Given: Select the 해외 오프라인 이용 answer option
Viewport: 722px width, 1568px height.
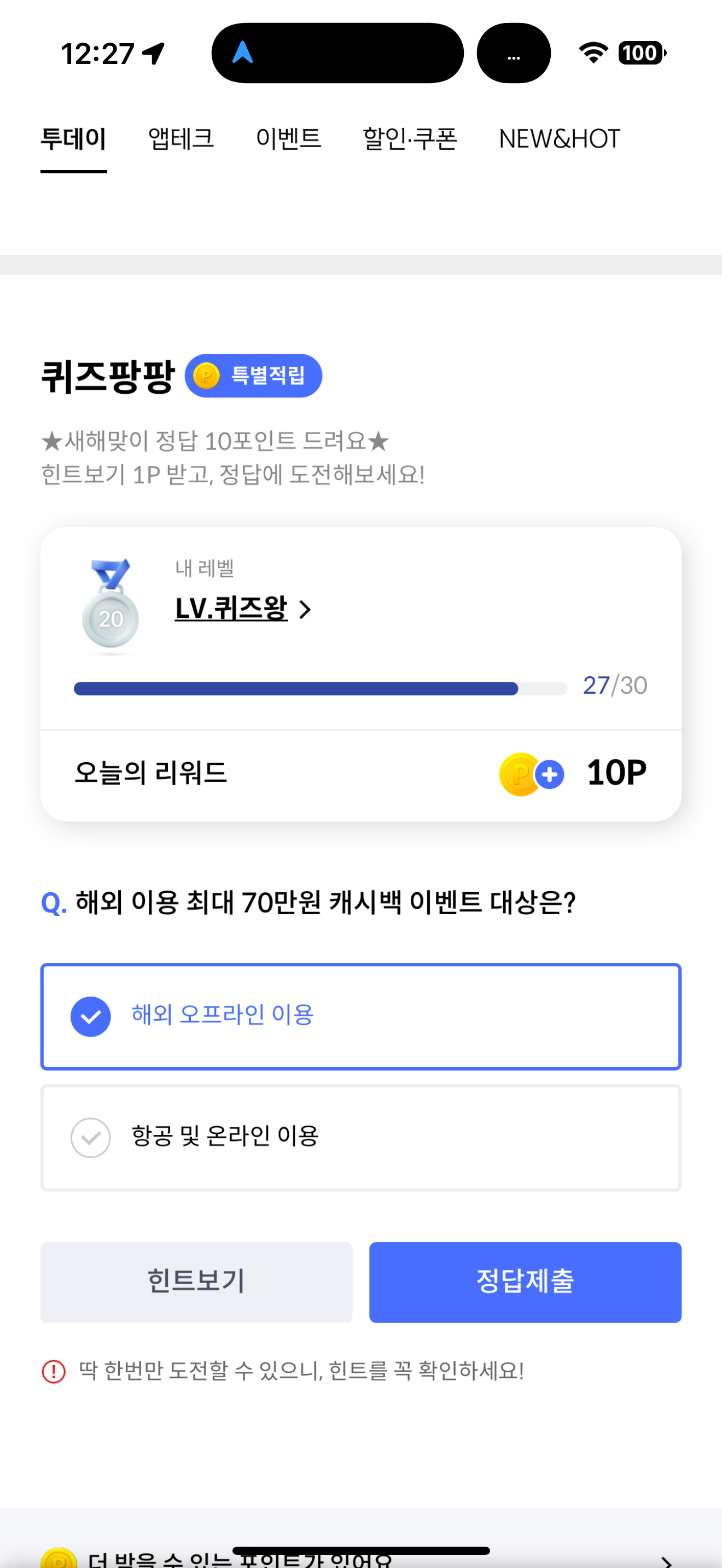Looking at the screenshot, I should (x=361, y=1016).
